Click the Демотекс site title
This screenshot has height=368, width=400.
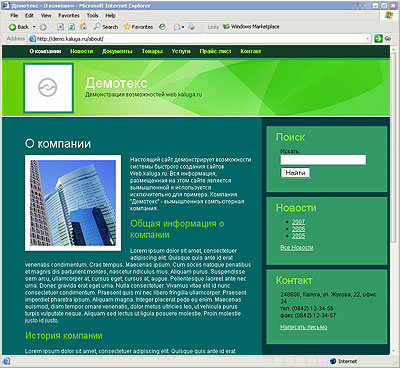coord(116,83)
